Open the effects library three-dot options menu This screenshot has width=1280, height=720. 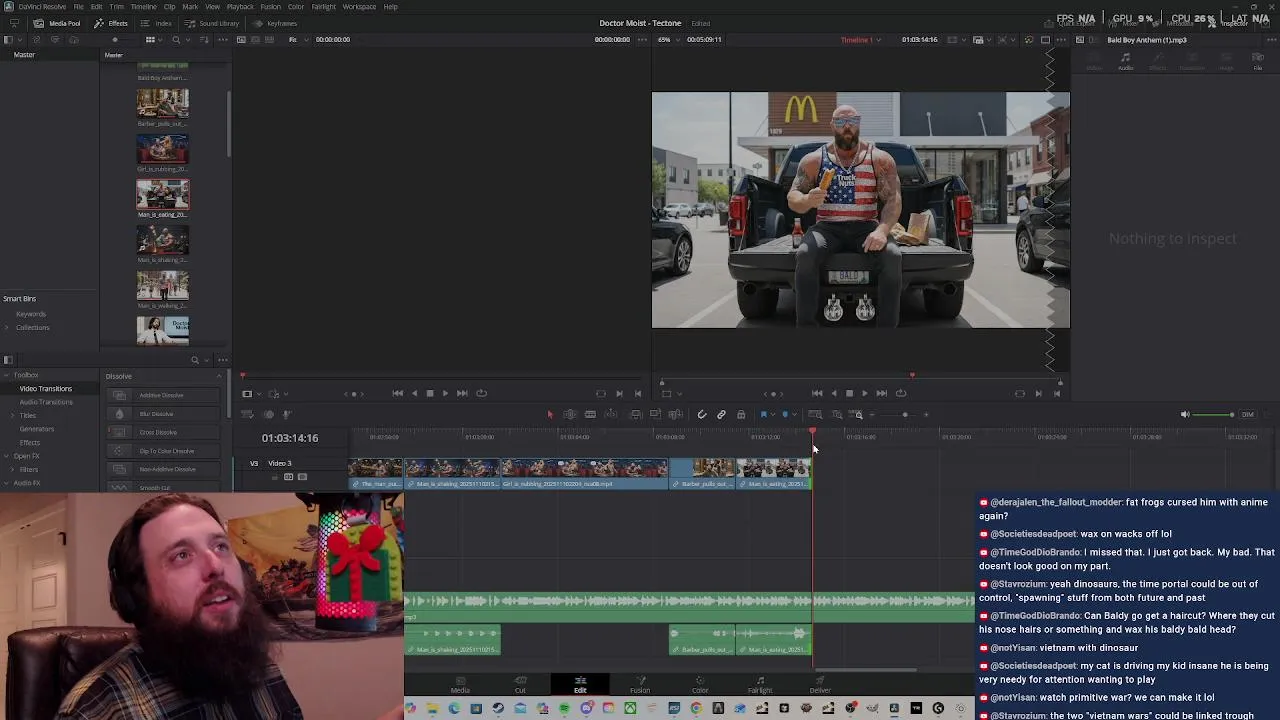point(222,360)
